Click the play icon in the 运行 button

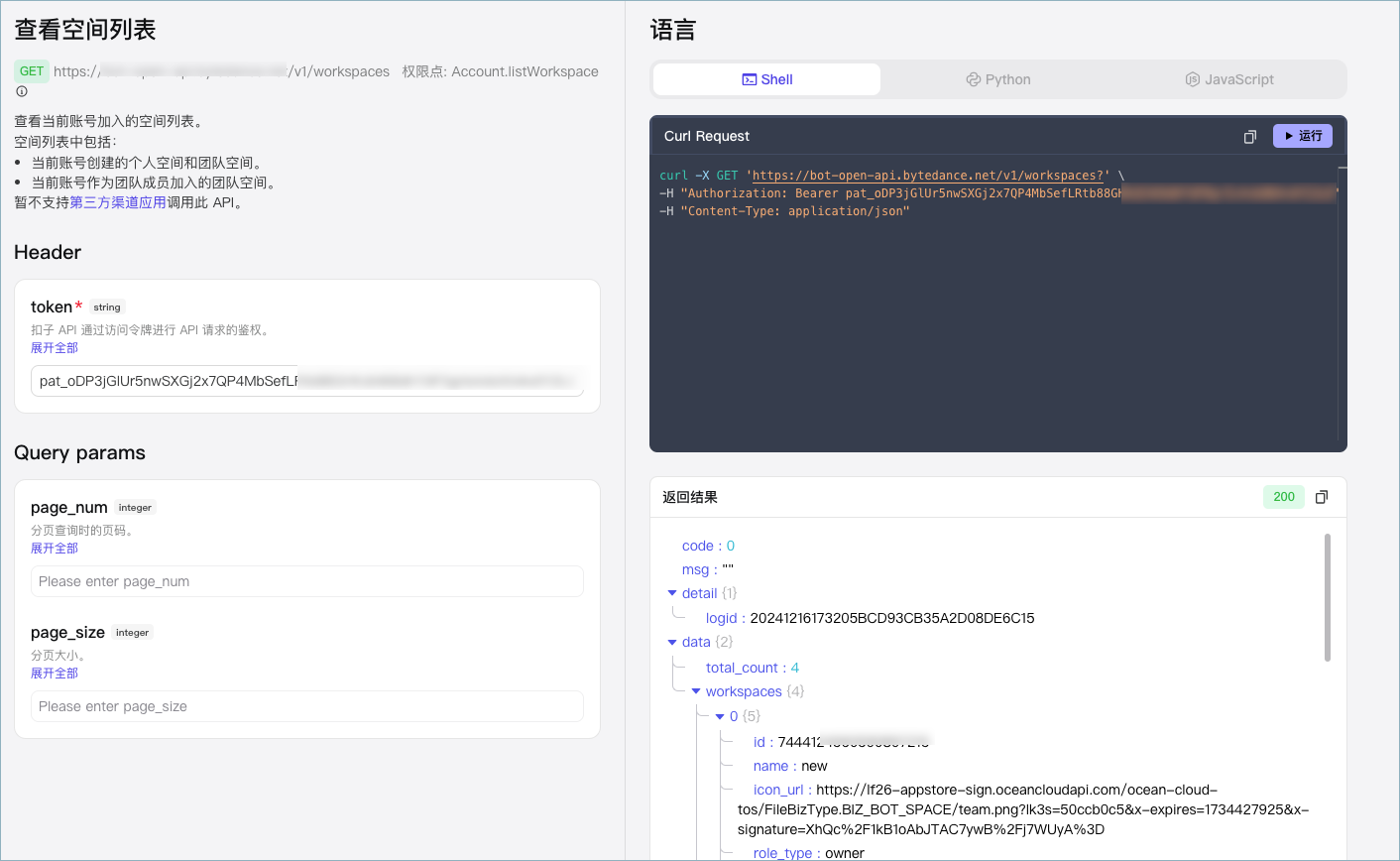click(1289, 136)
